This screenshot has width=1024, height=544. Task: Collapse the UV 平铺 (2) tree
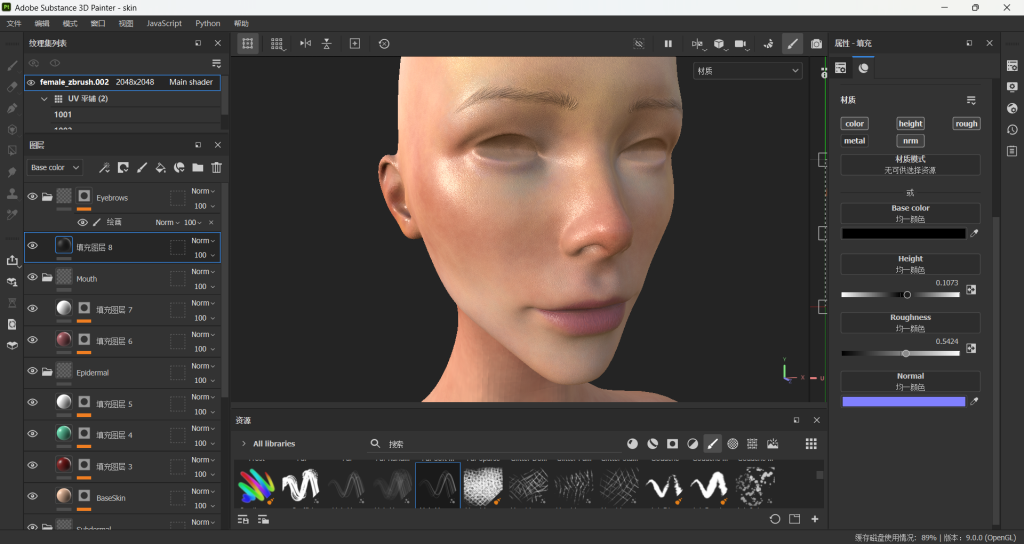click(x=44, y=99)
